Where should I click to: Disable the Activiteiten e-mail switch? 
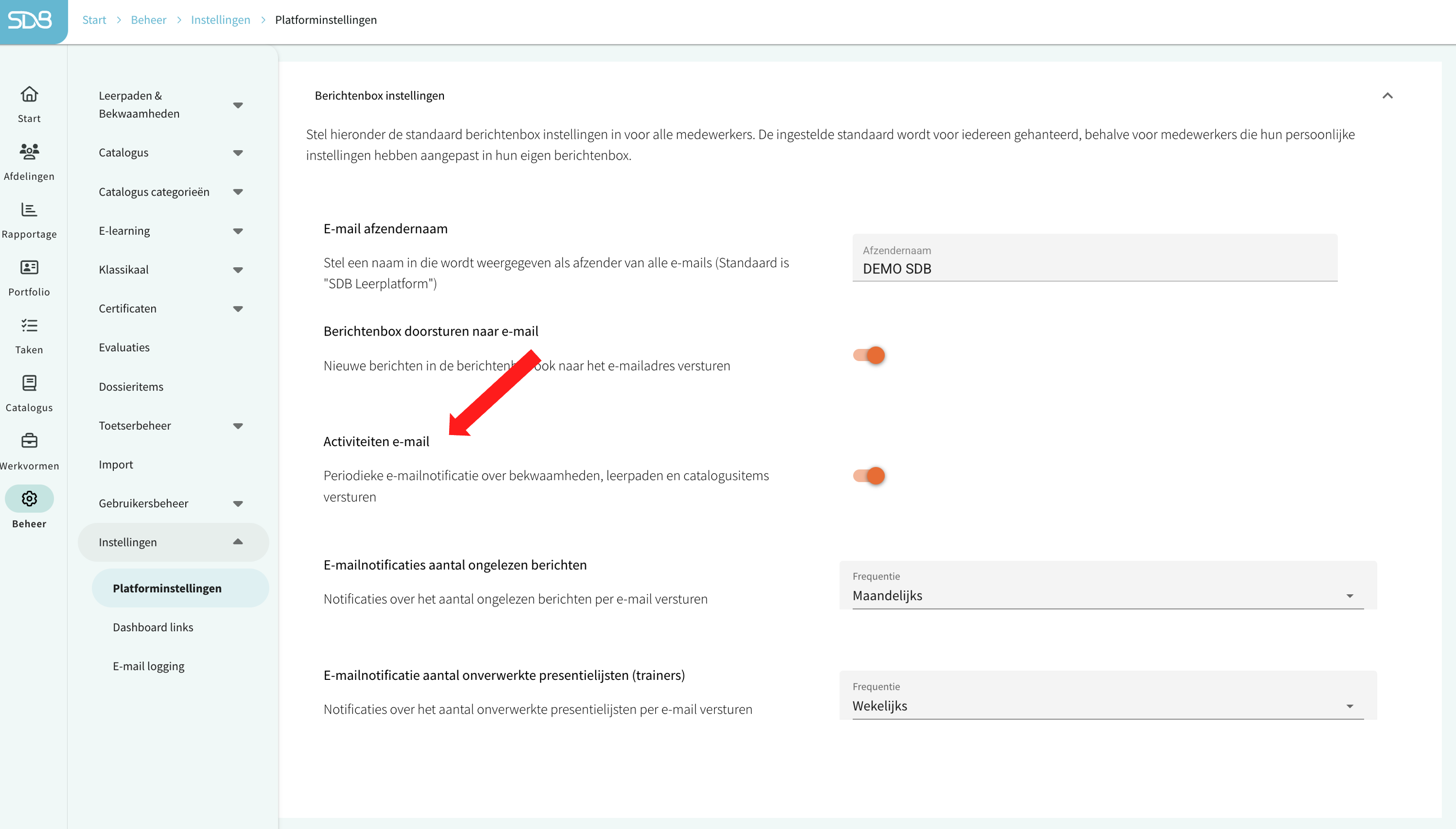point(869,475)
